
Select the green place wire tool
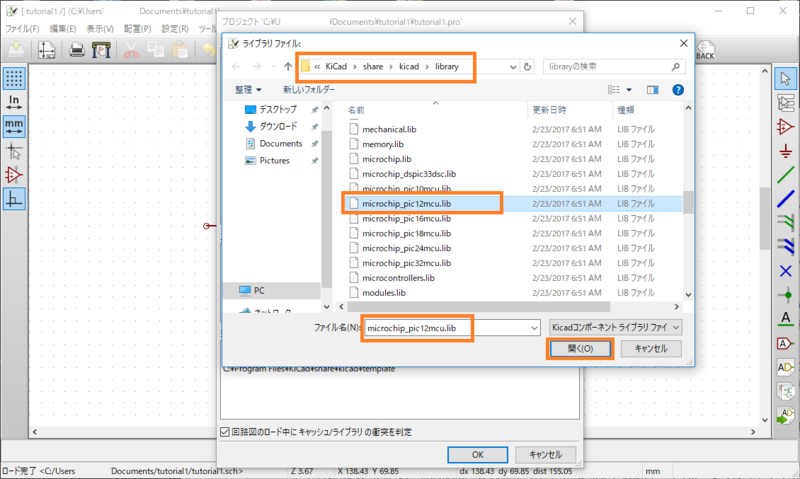click(785, 175)
